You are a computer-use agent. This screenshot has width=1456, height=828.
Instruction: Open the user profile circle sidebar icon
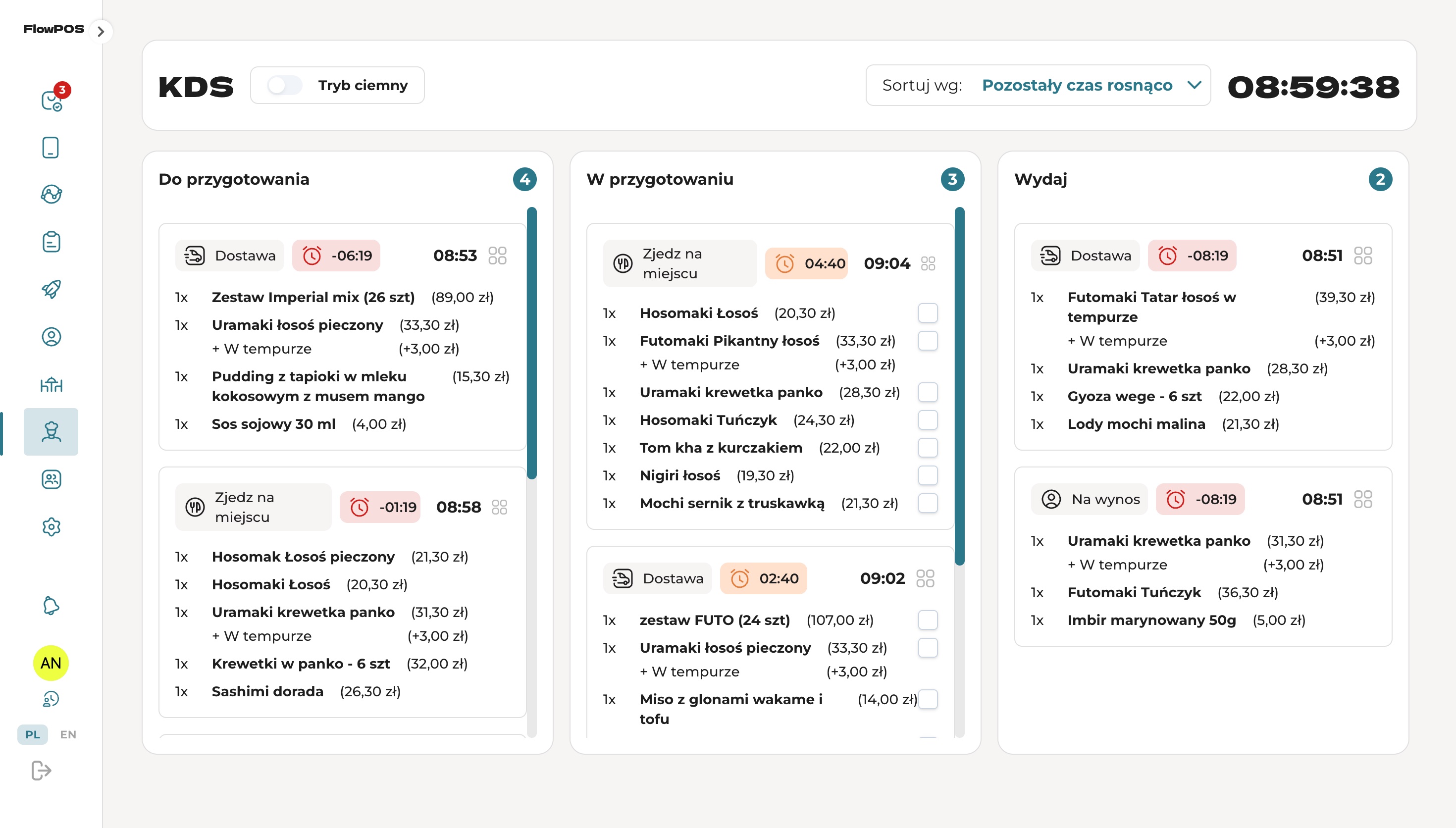[x=51, y=337]
